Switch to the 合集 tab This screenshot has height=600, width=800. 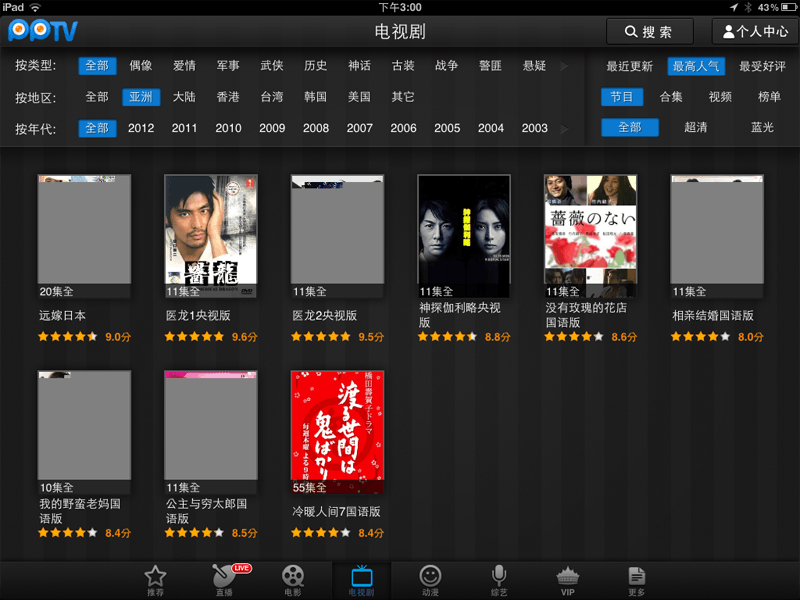[x=671, y=97]
